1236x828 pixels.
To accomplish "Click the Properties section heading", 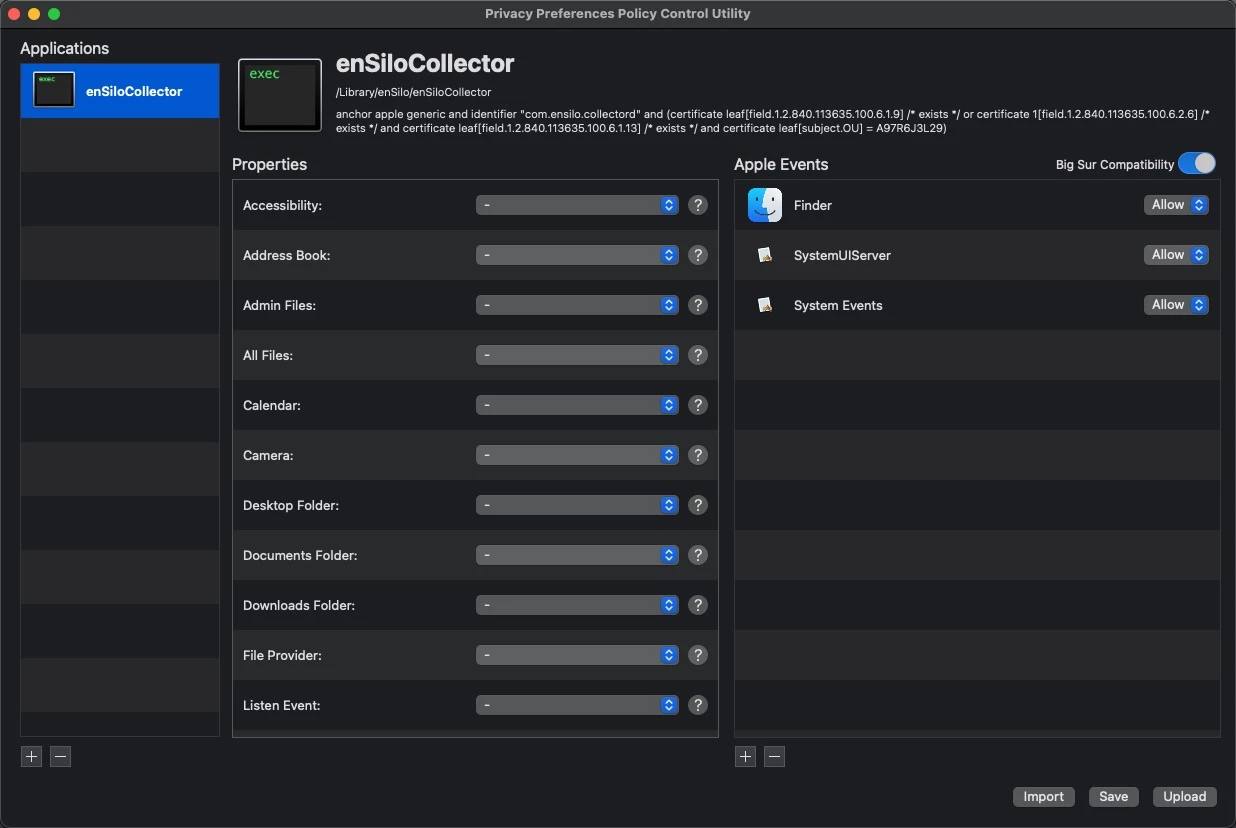I will (269, 164).
